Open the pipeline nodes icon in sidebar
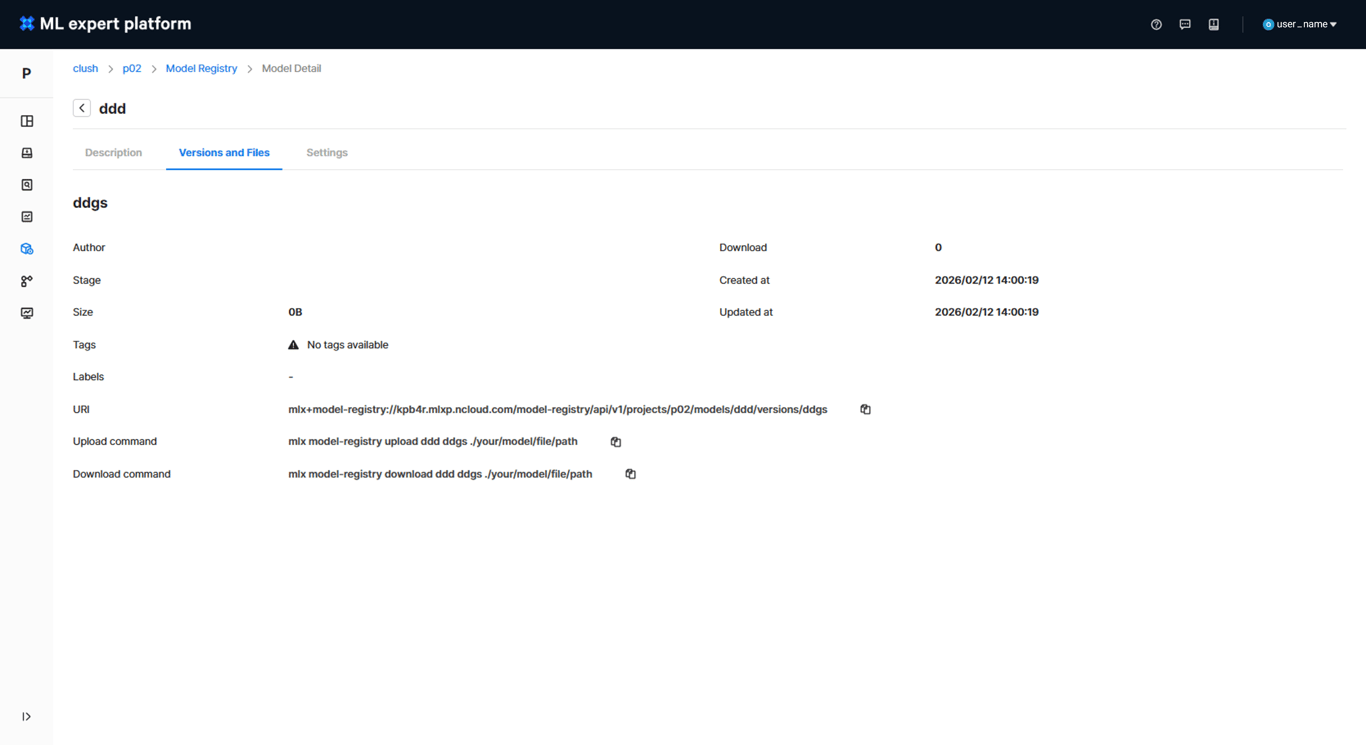1366x745 pixels. [27, 281]
